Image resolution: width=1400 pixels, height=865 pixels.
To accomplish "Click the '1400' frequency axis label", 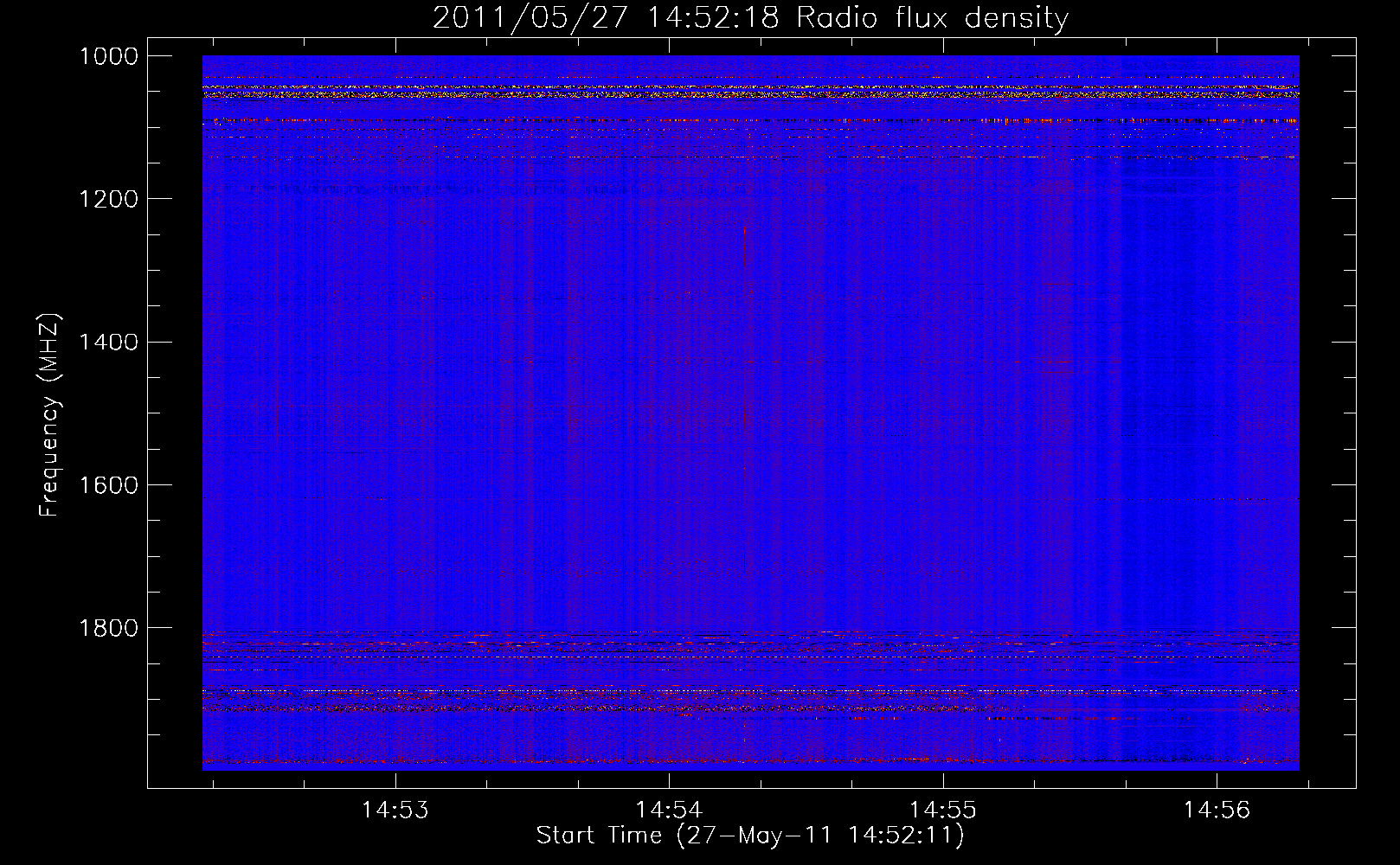I will coord(108,342).
